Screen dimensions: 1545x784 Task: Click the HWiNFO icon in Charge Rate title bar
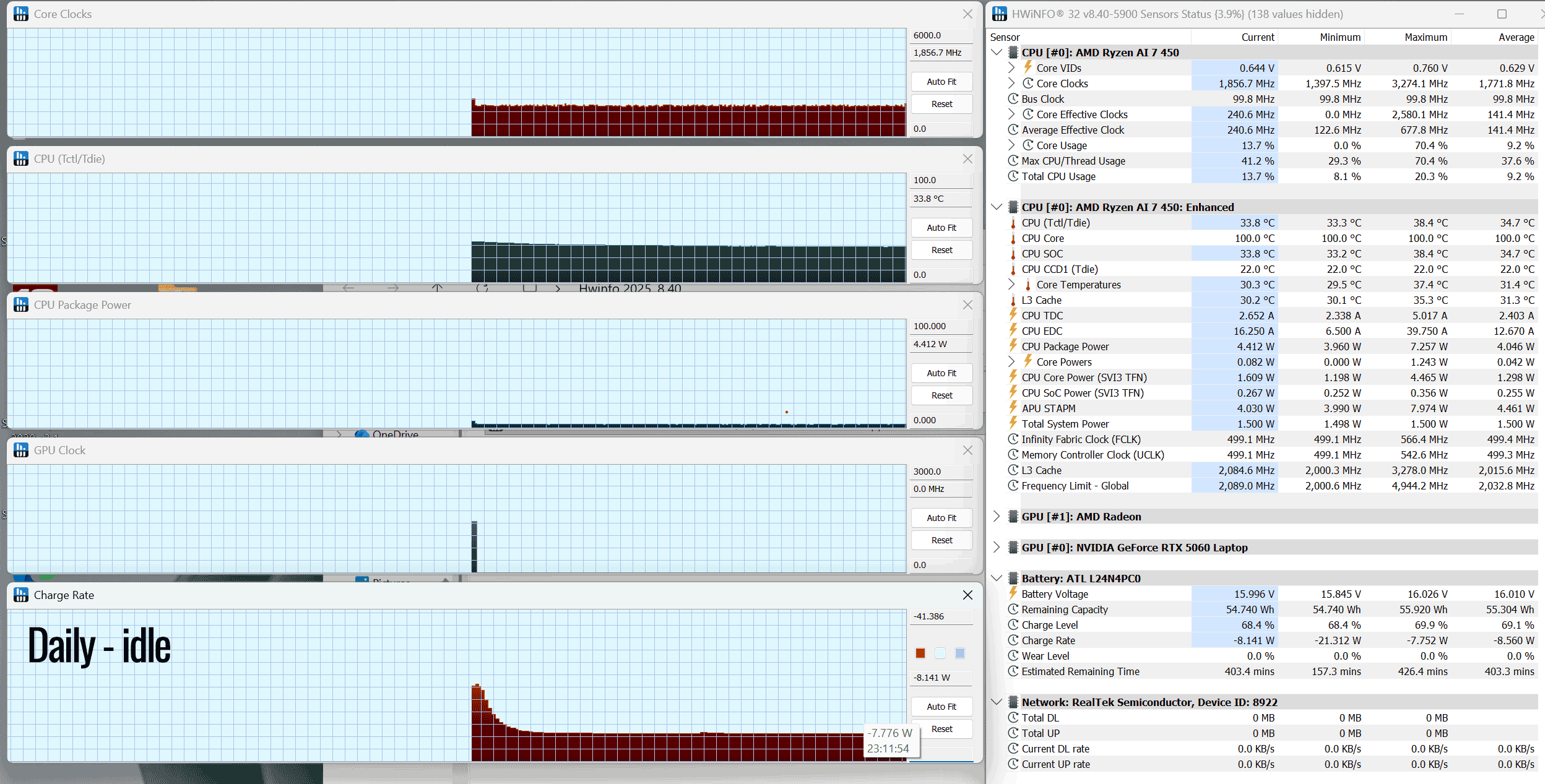tap(21, 595)
